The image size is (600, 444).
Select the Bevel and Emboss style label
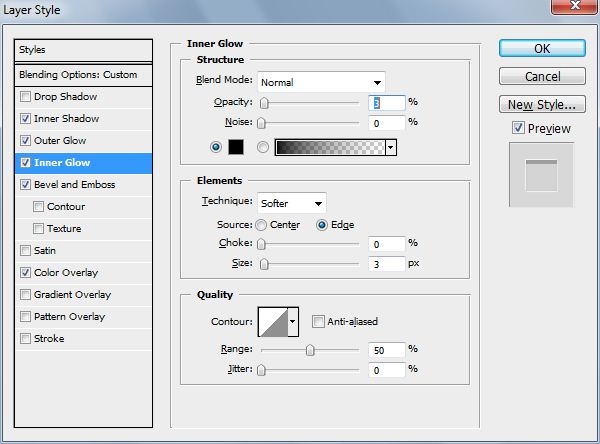(x=75, y=184)
